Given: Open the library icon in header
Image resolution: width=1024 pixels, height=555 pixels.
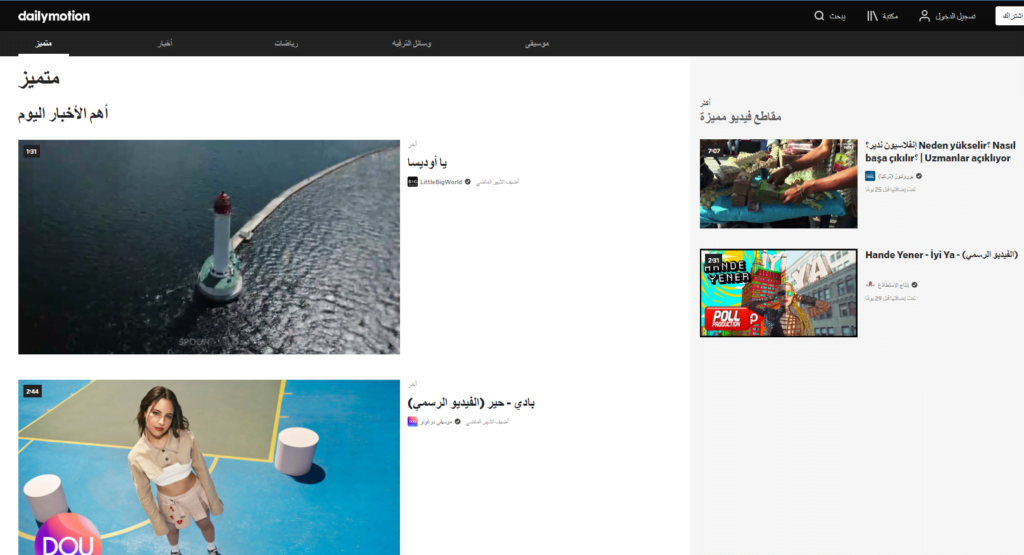Looking at the screenshot, I should [873, 16].
